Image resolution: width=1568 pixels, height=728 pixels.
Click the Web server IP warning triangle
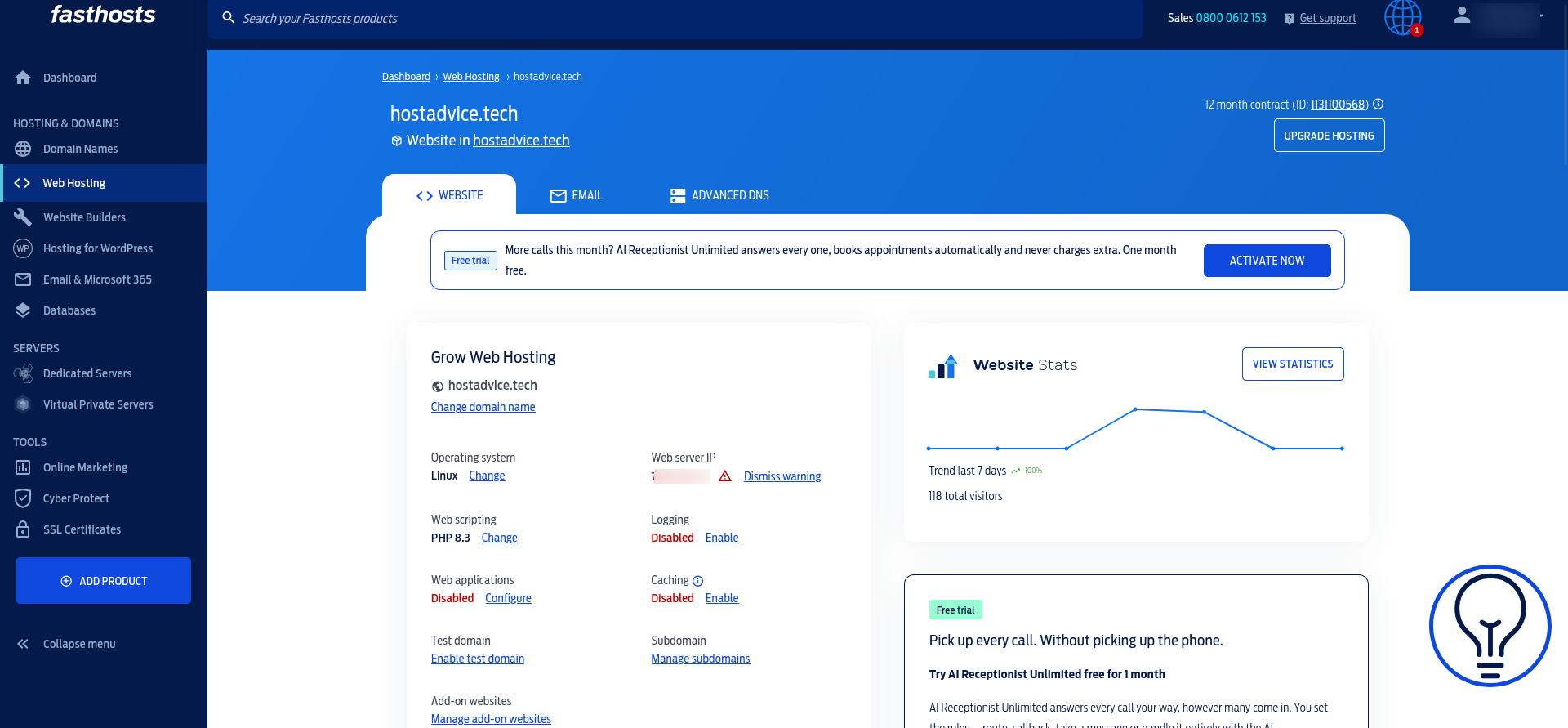[x=725, y=476]
